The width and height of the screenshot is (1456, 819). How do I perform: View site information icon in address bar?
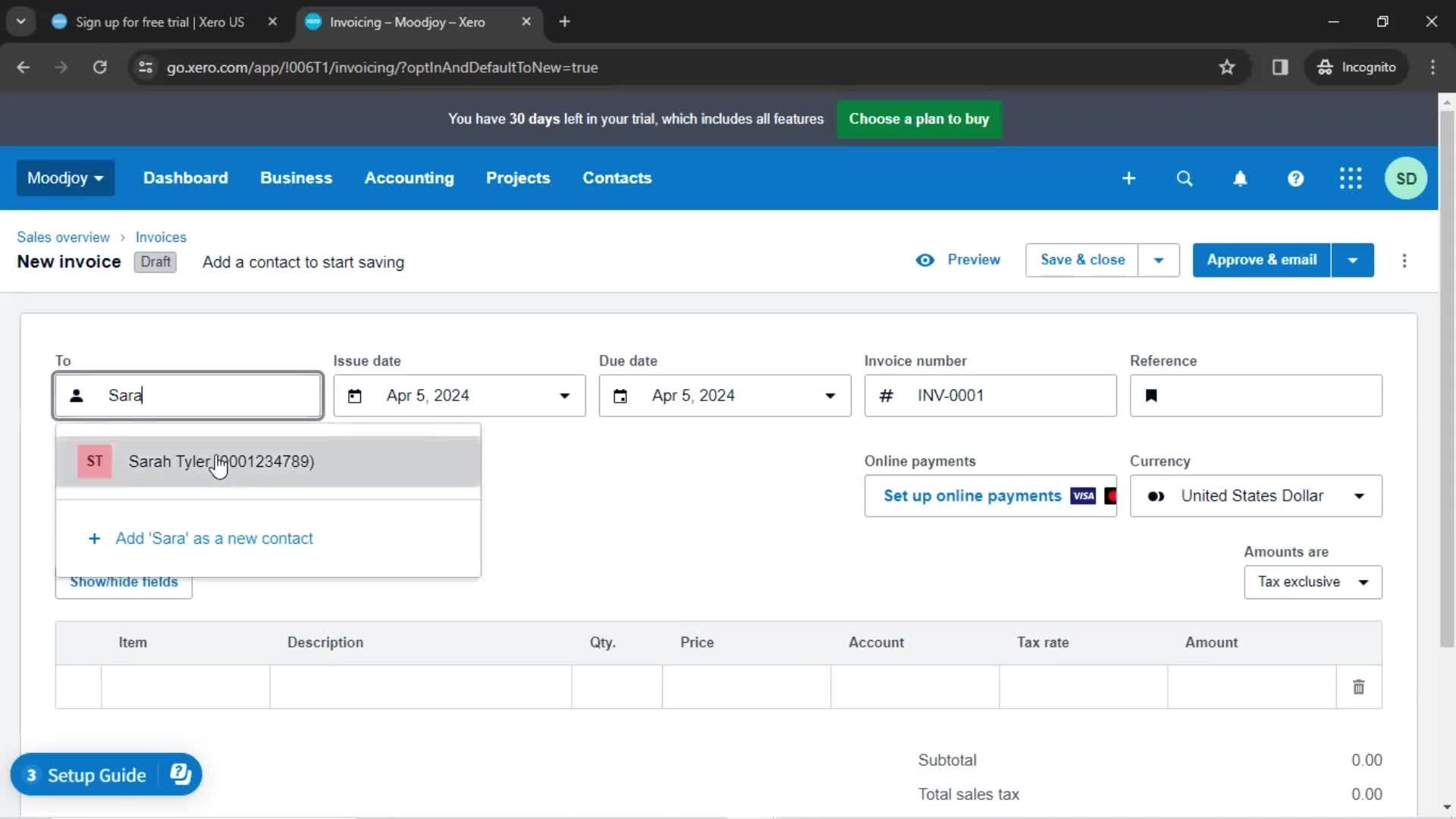(146, 67)
